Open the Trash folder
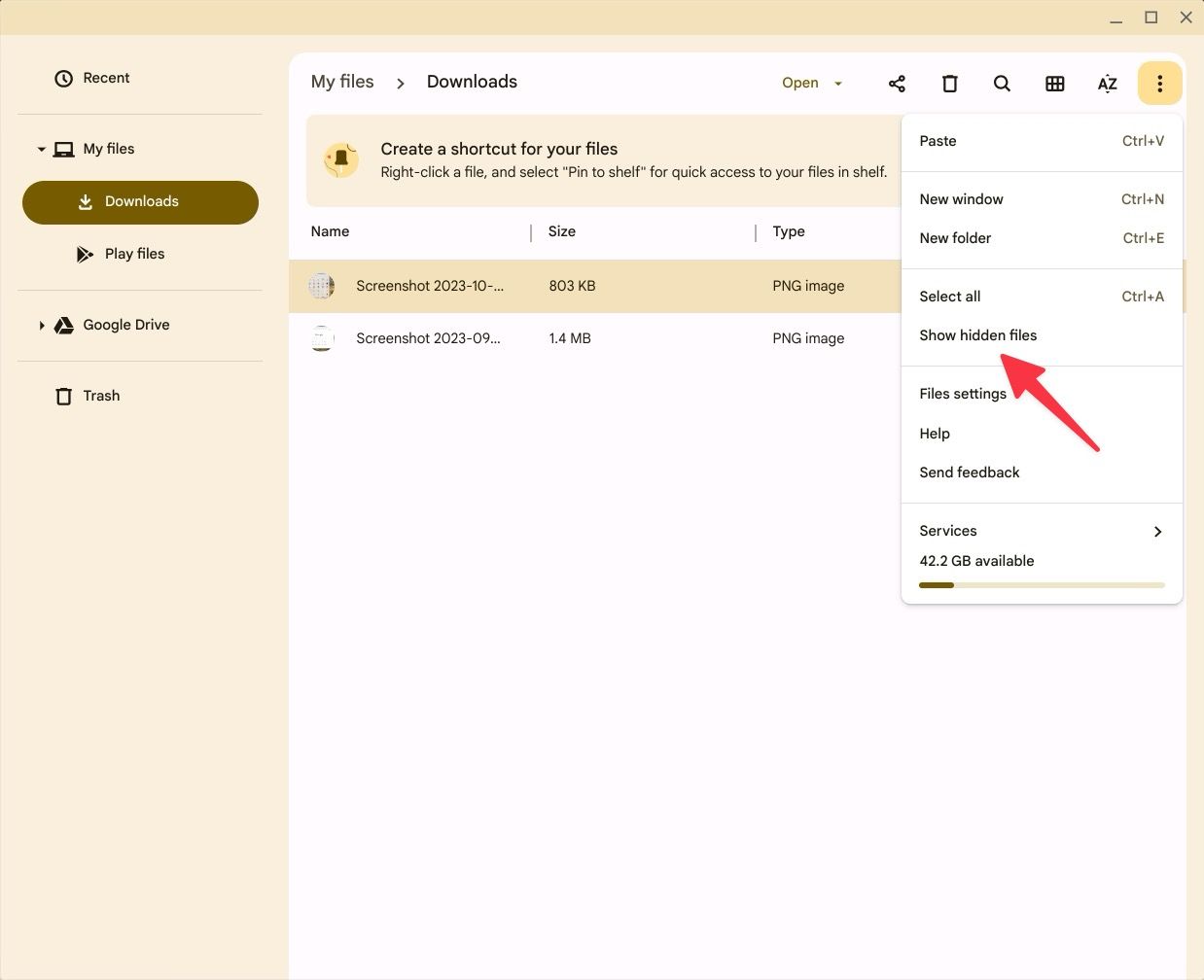 (x=101, y=396)
